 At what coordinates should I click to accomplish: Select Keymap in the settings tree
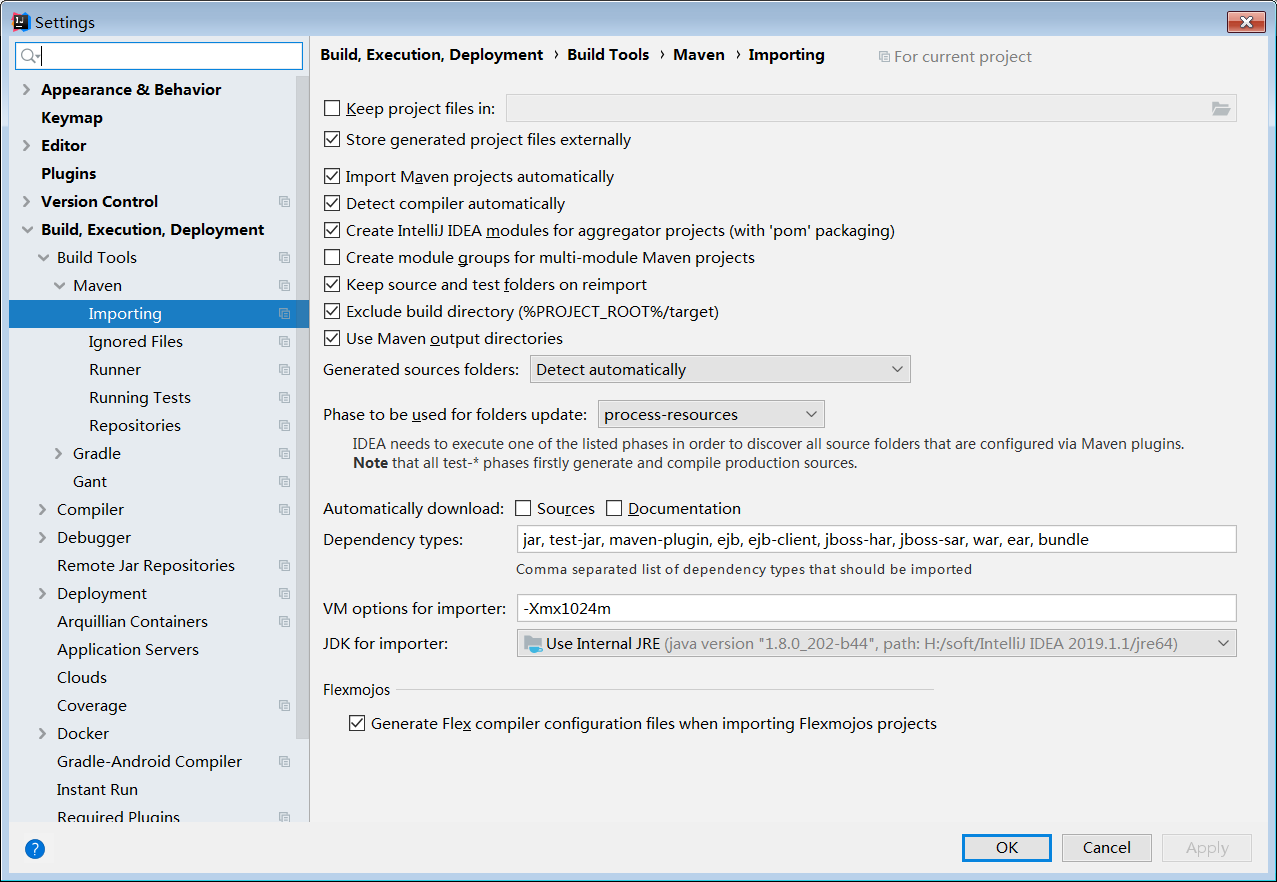point(72,118)
